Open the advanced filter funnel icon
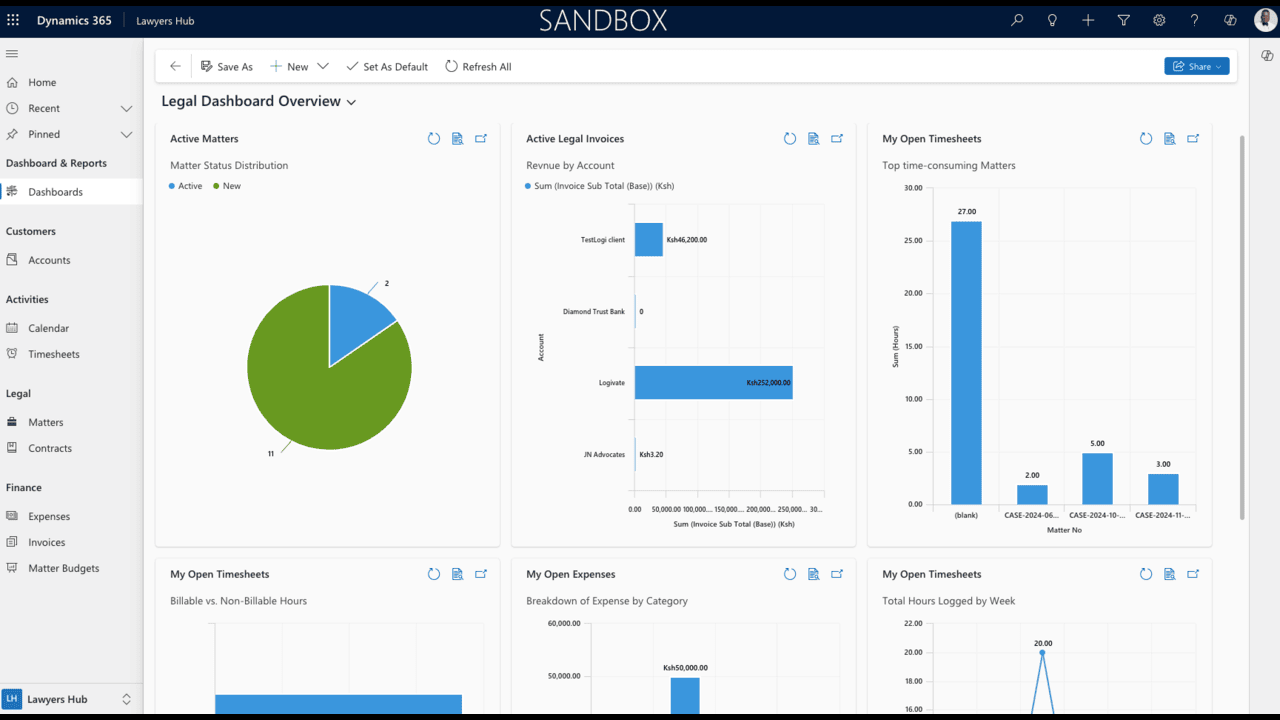The width and height of the screenshot is (1280, 720). pos(1124,20)
